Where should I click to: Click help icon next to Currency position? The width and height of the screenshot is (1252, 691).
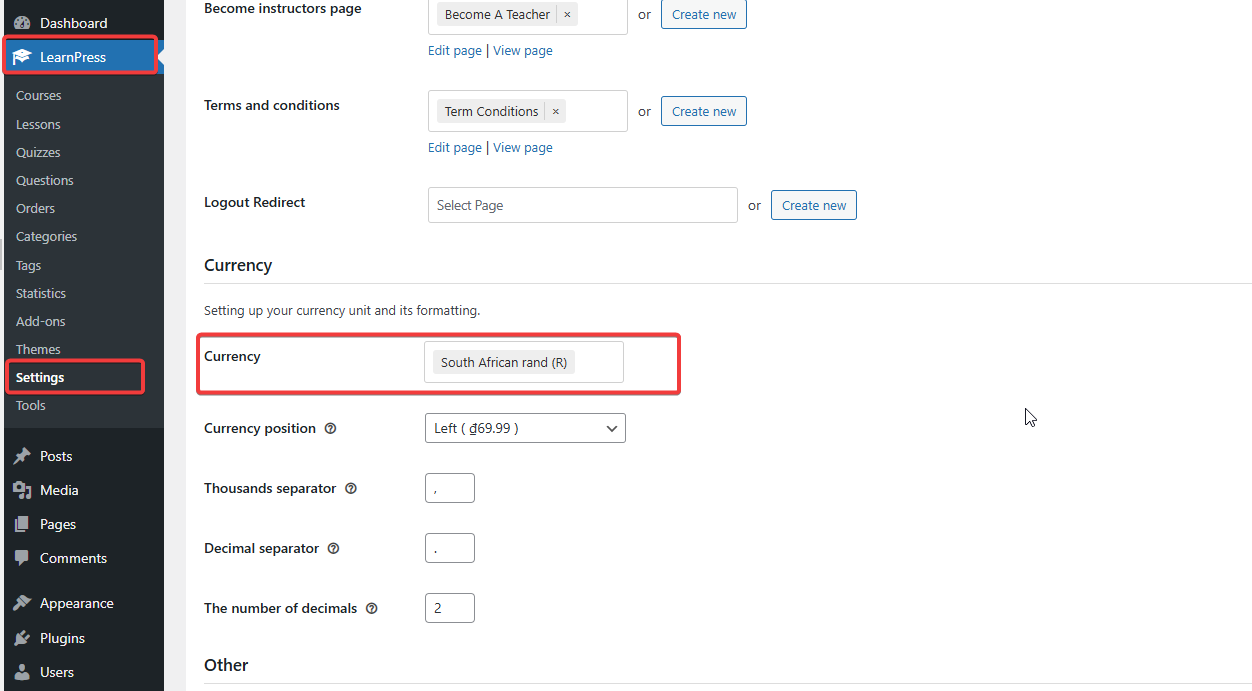click(331, 428)
